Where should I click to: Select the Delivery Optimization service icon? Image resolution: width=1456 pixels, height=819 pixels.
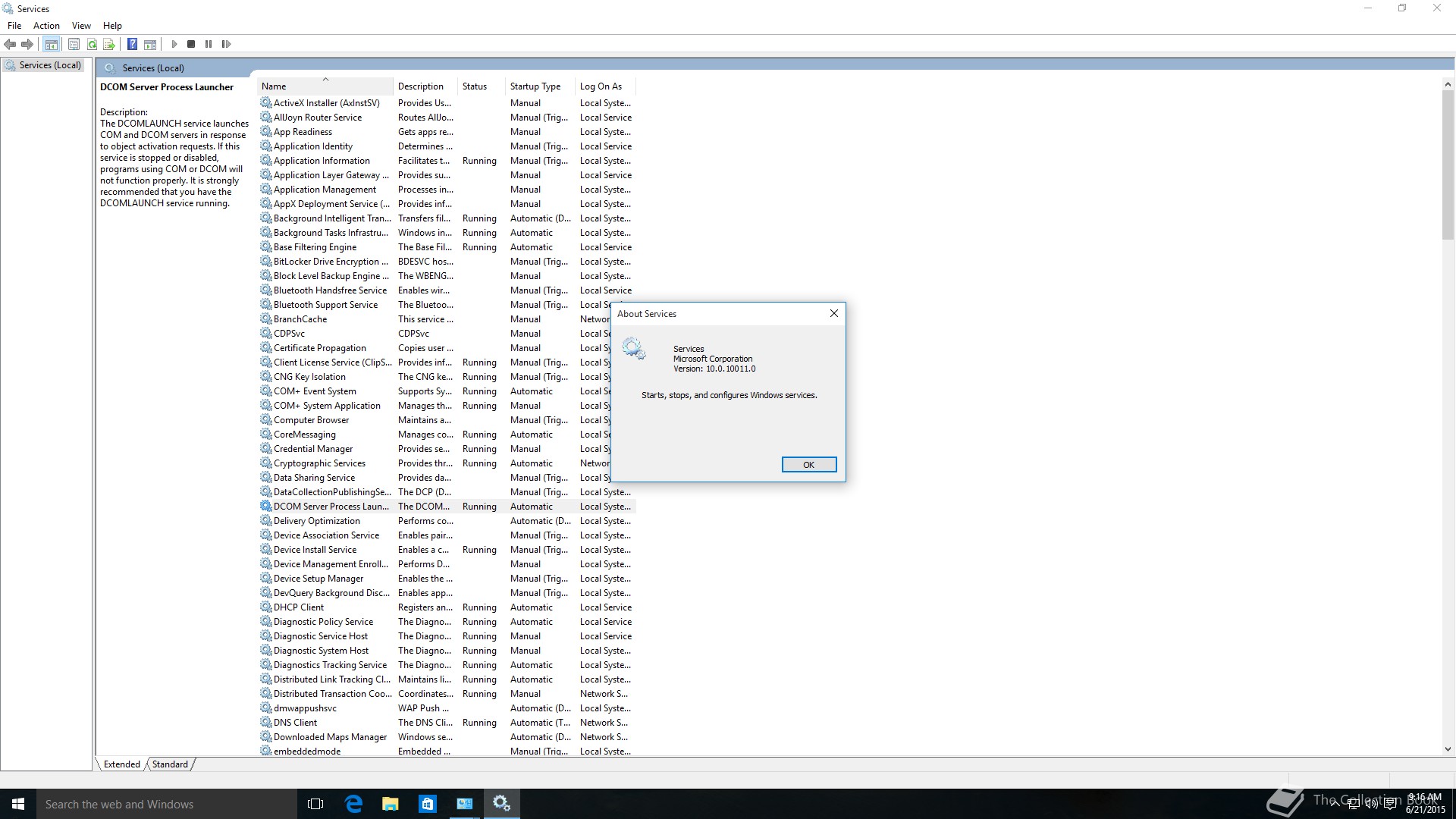point(265,520)
